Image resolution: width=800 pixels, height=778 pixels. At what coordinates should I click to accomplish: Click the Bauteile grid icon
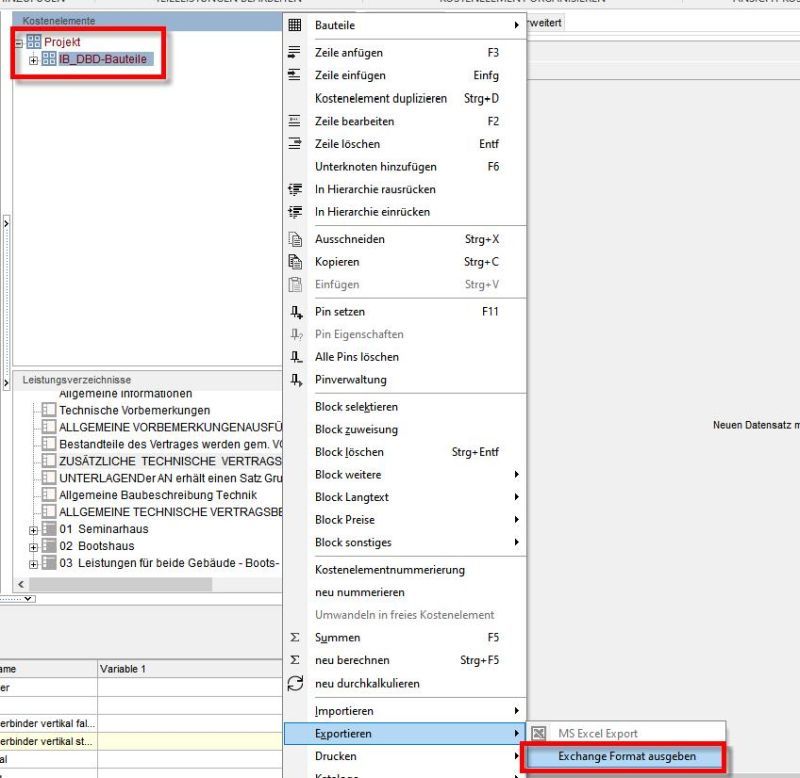[x=295, y=25]
